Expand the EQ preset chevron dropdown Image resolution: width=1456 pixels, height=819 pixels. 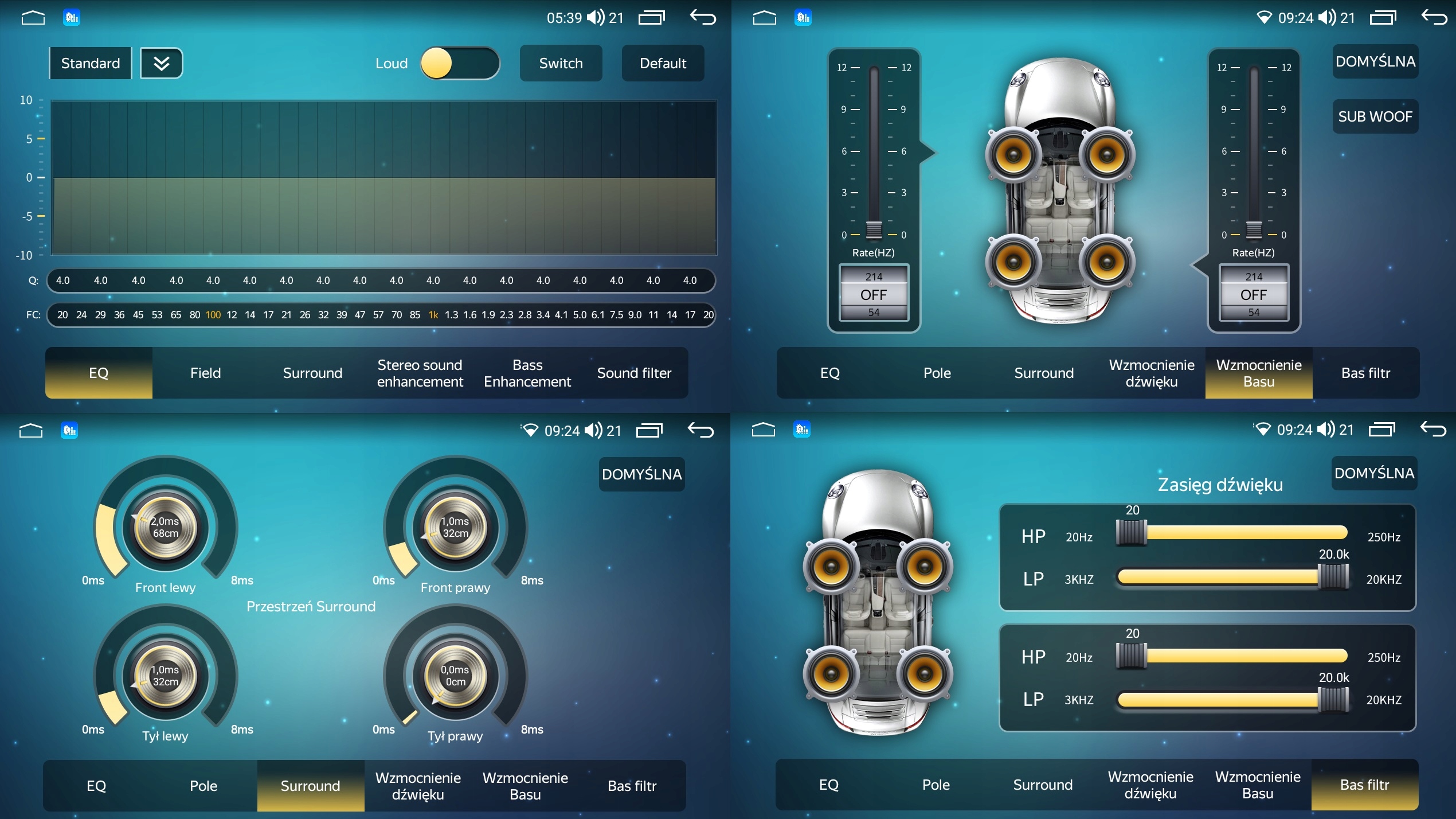coord(162,63)
